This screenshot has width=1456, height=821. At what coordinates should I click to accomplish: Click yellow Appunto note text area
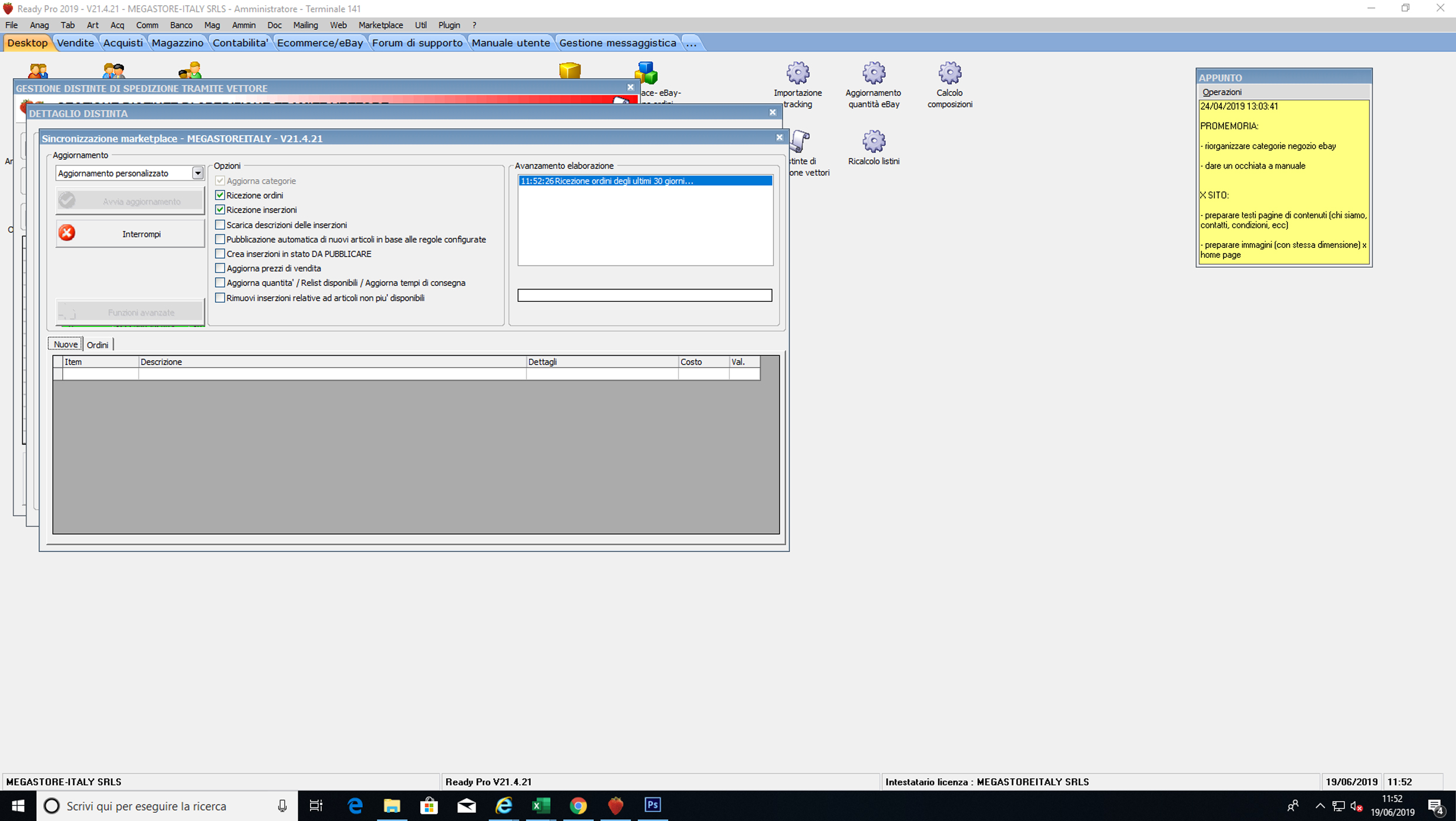coord(1284,181)
